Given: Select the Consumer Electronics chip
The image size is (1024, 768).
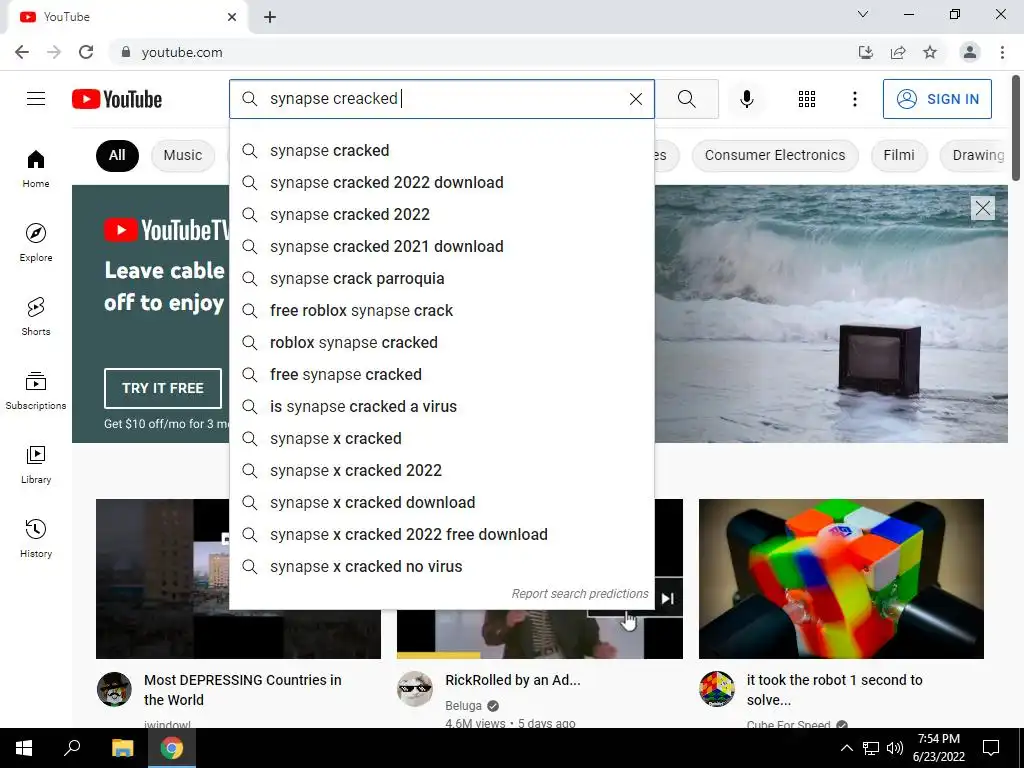Looking at the screenshot, I should (775, 155).
